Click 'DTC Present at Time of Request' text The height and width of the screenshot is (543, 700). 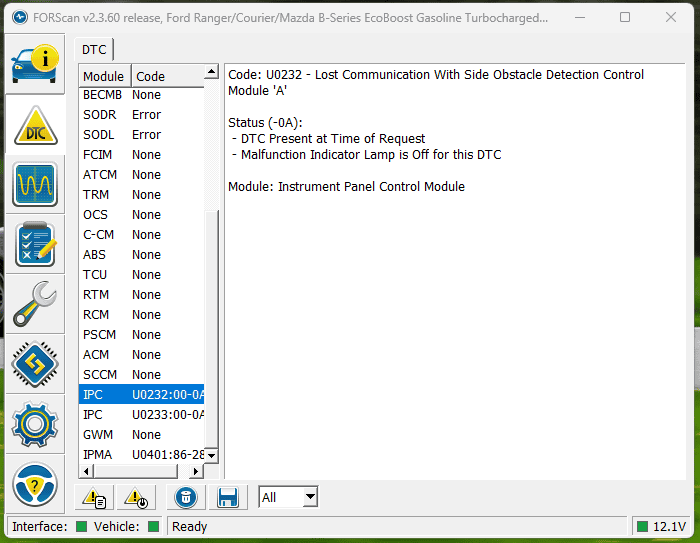(x=333, y=139)
